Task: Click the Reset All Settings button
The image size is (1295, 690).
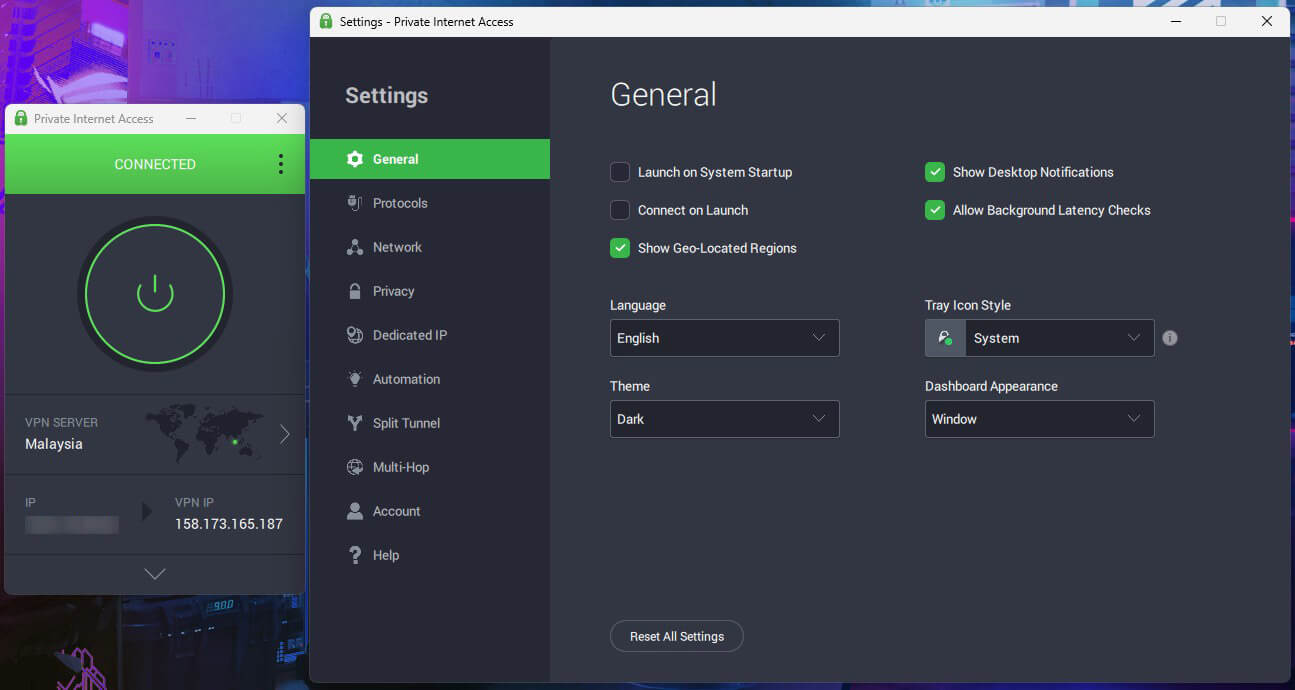Action: coord(677,636)
